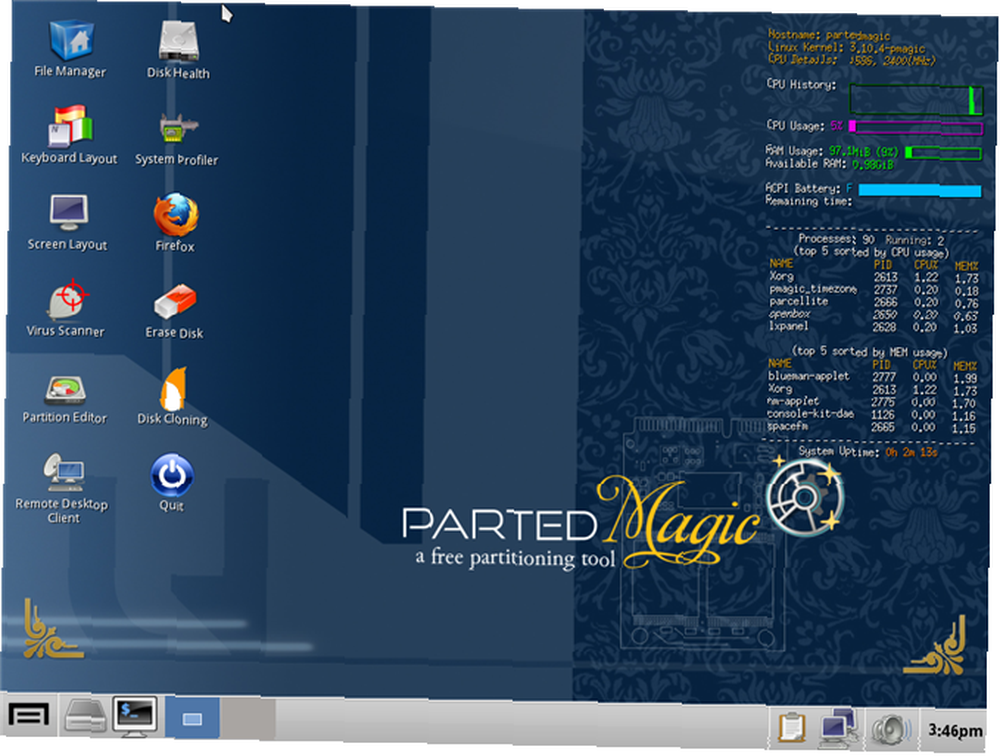Click the openbox process row
The height and width of the screenshot is (756, 1000).
873,315
